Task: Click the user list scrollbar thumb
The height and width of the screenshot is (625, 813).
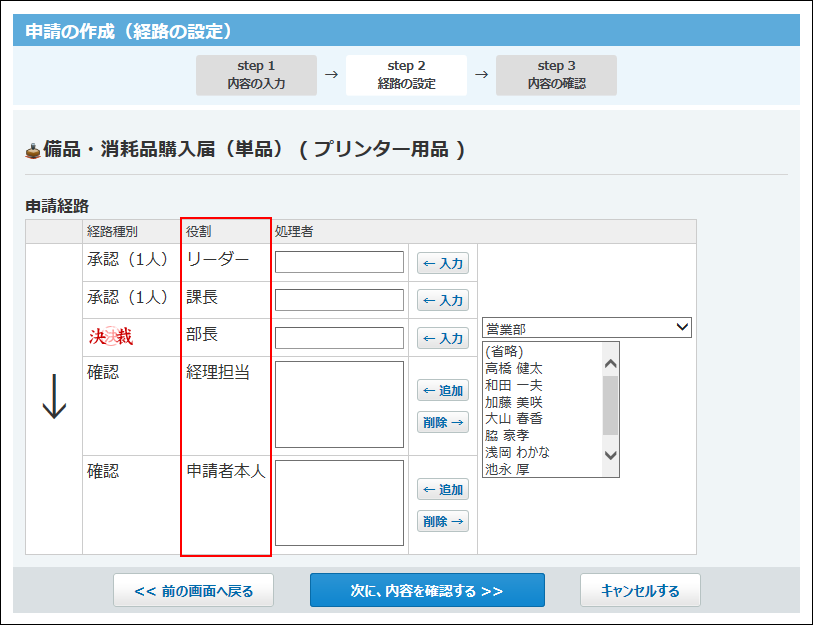Action: [x=611, y=405]
